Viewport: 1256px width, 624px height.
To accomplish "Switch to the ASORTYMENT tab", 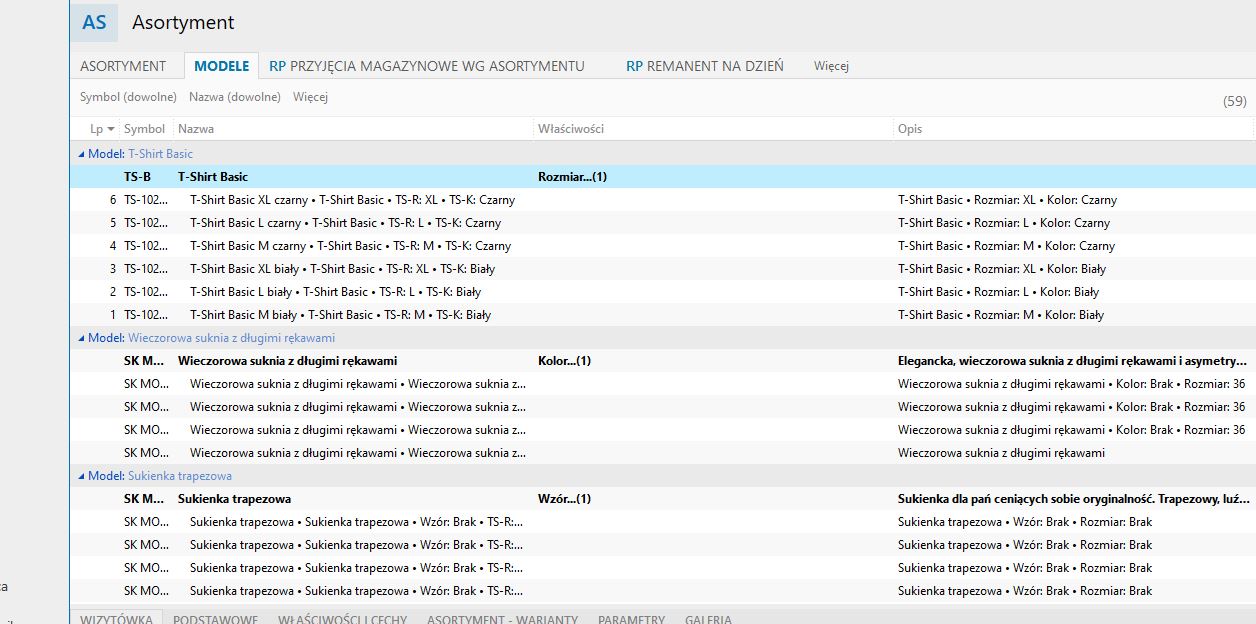I will (123, 66).
